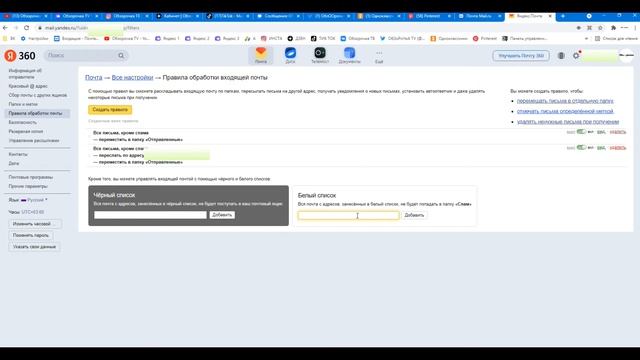This screenshot has width=640, height=360.
Task: Expand bookmarks overflow arrow
Action: (x=586, y=38)
